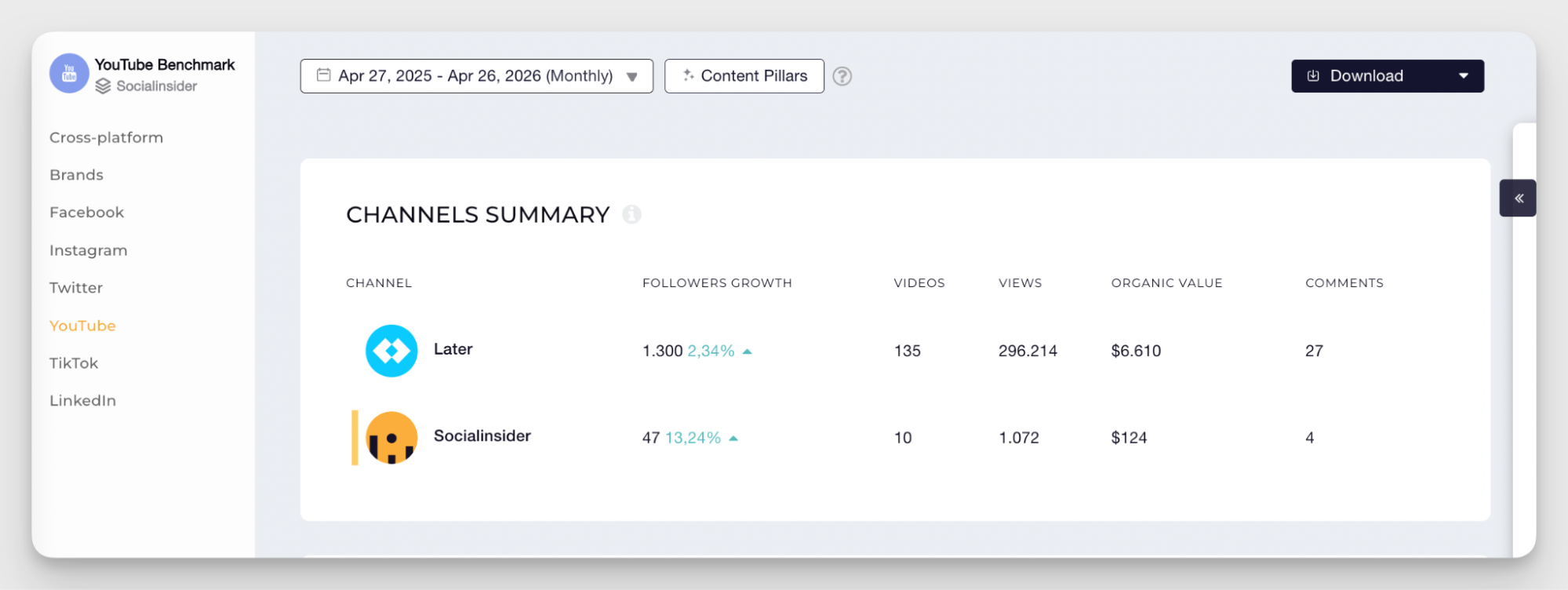Expand the Download options caret
The image size is (1568, 590).
1464,76
